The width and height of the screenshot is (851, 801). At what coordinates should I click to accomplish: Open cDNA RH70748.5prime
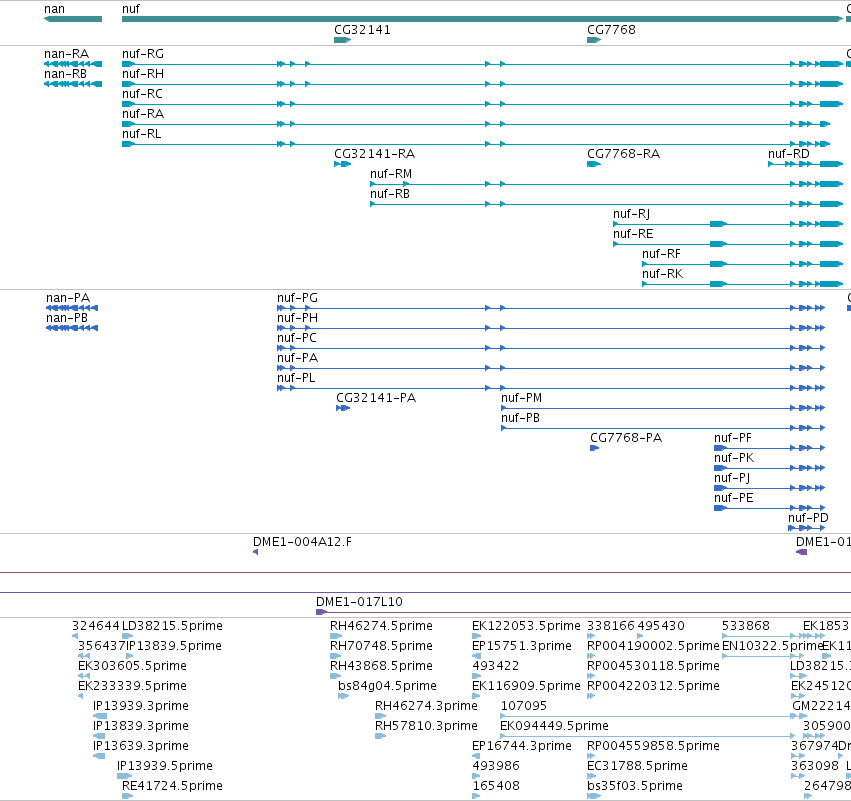tap(381, 646)
